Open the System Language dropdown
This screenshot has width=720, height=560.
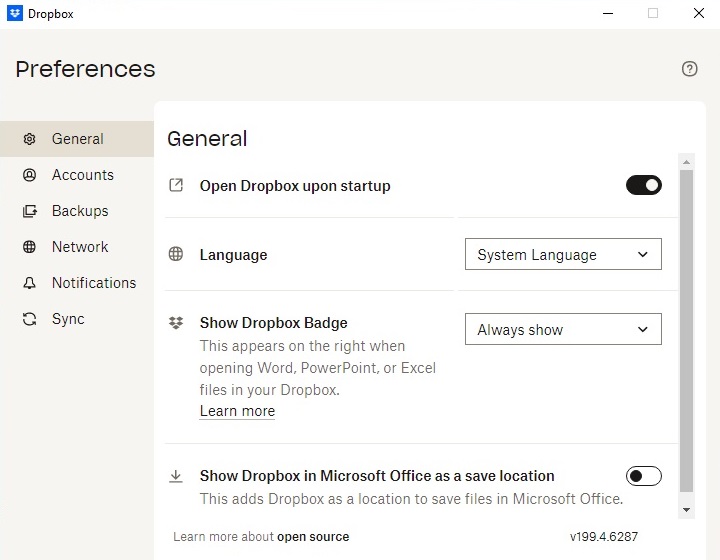(563, 254)
